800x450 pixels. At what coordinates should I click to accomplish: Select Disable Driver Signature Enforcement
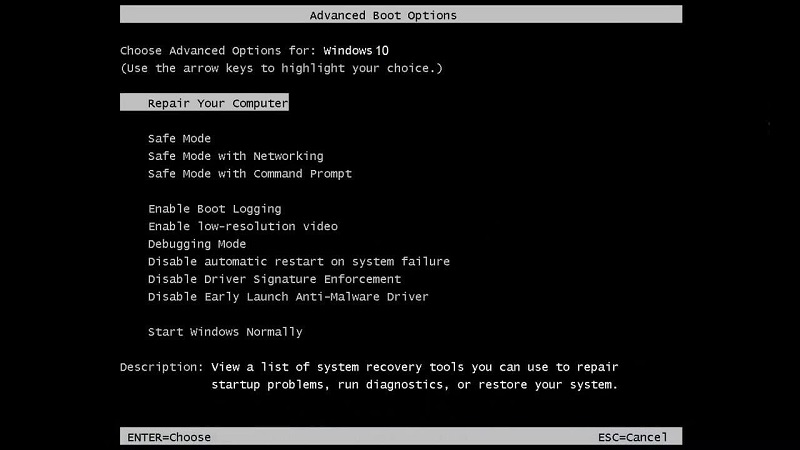click(x=274, y=279)
